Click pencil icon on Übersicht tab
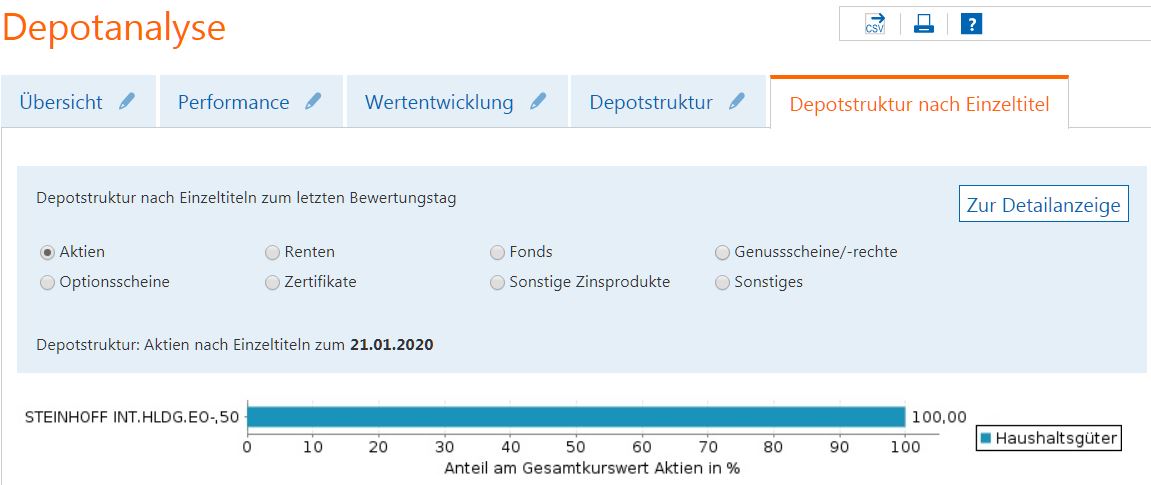1151x485 pixels. click(127, 102)
